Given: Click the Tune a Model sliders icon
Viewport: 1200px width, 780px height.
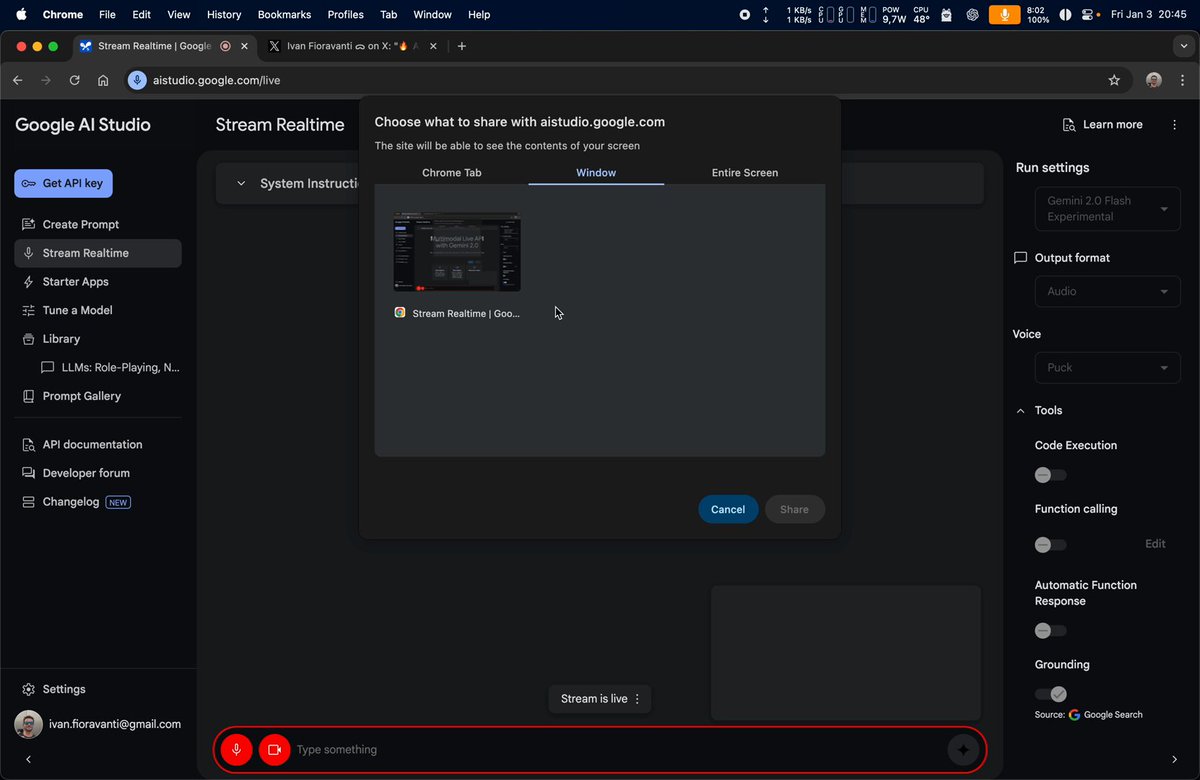Looking at the screenshot, I should coord(28,310).
